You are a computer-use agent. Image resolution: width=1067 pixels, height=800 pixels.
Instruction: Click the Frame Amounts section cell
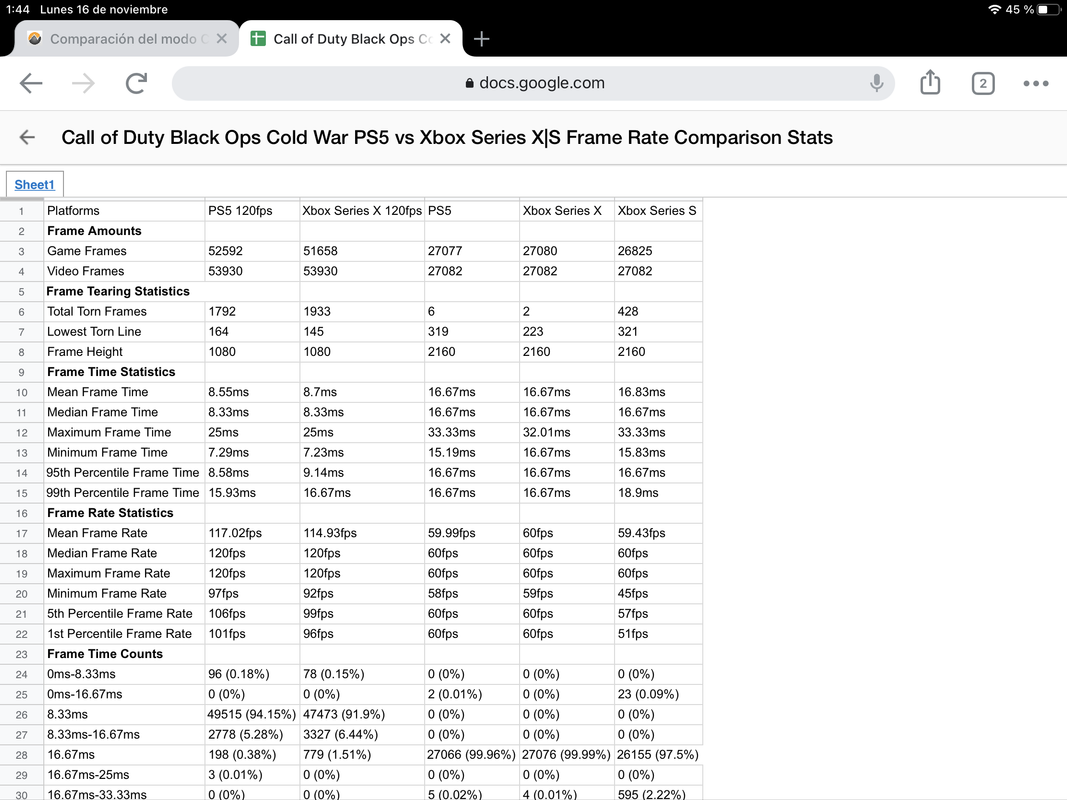pyautogui.click(x=124, y=231)
